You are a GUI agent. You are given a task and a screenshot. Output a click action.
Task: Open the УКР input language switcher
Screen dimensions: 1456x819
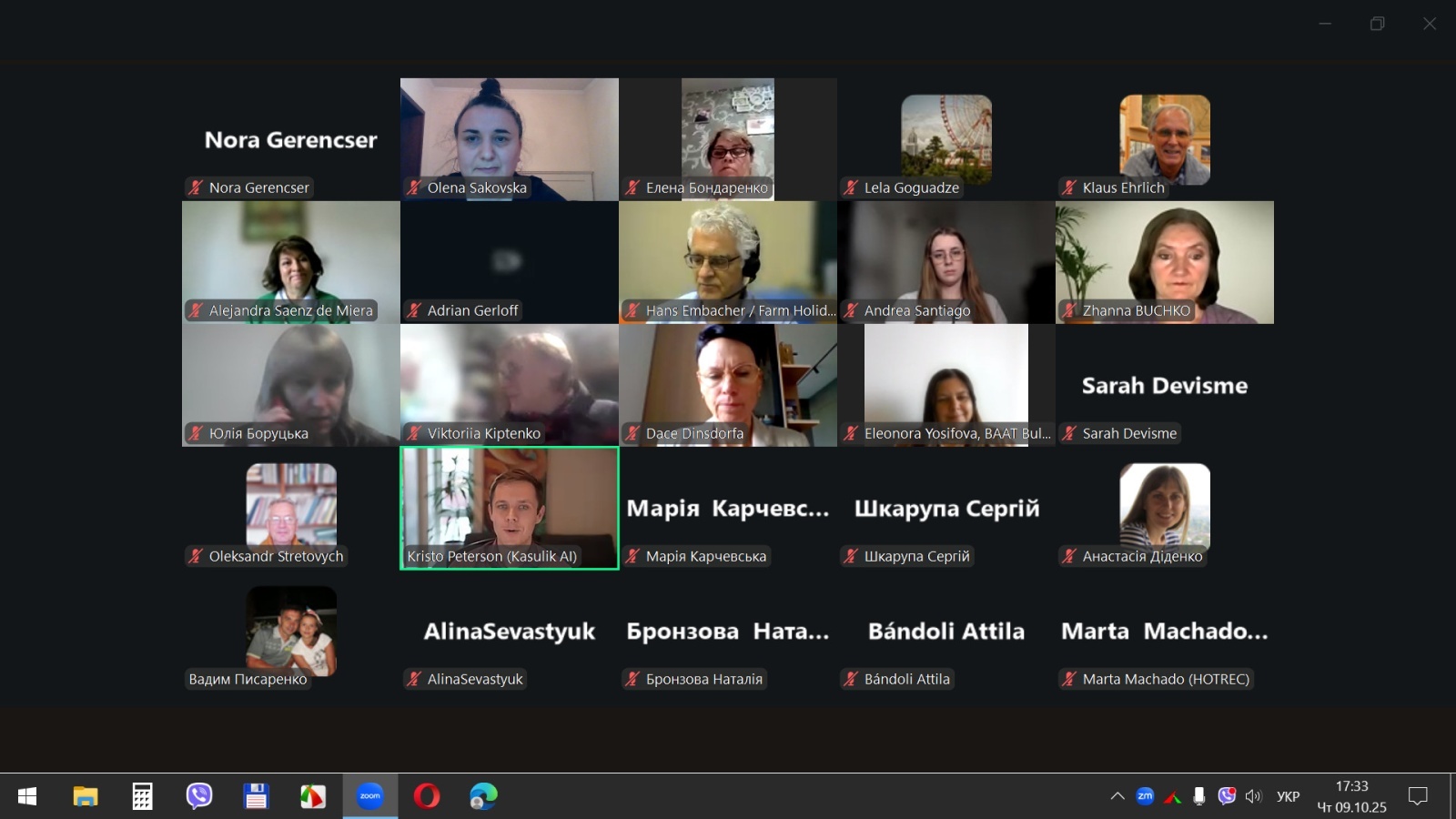[x=1288, y=796]
